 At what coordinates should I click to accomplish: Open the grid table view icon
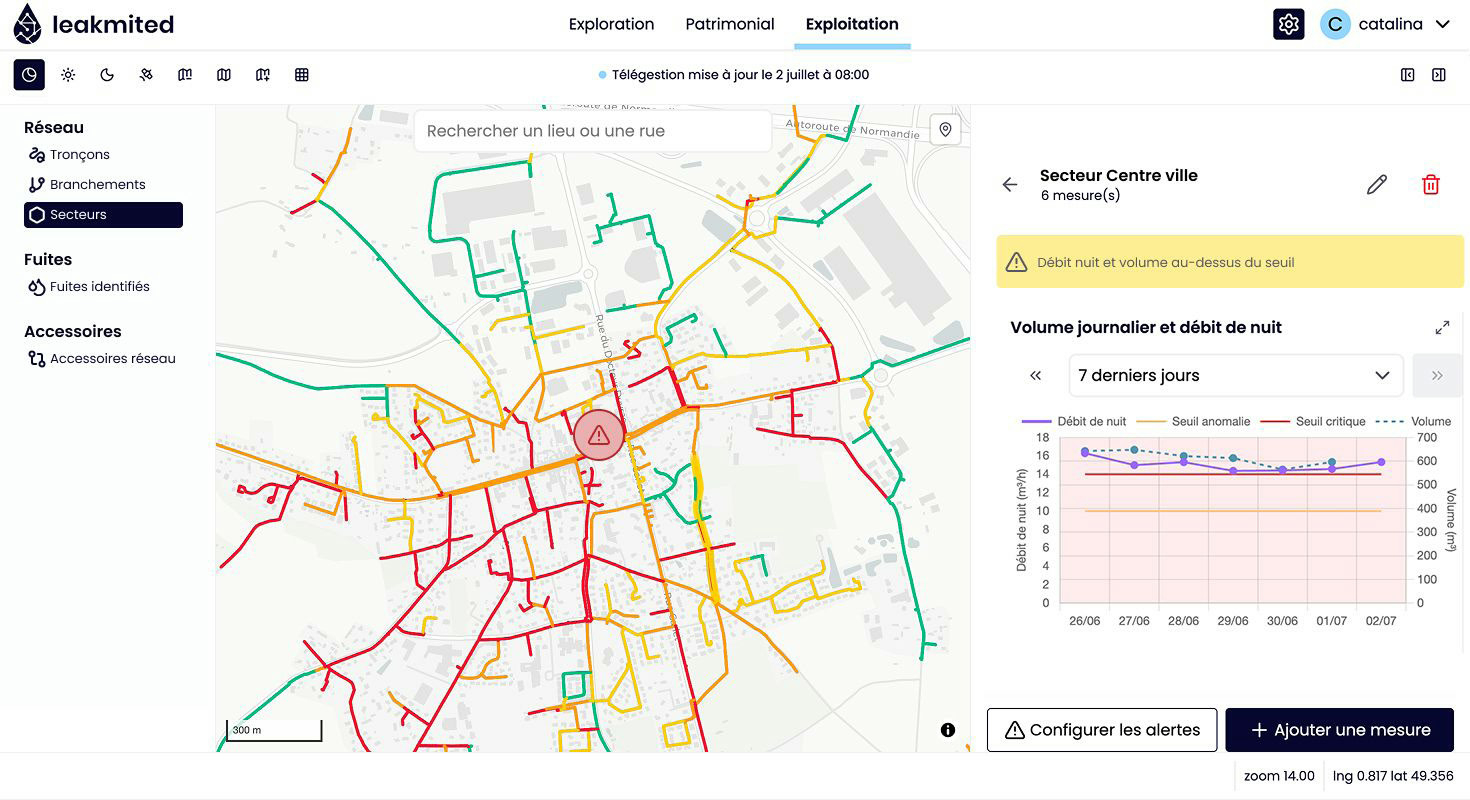(302, 75)
